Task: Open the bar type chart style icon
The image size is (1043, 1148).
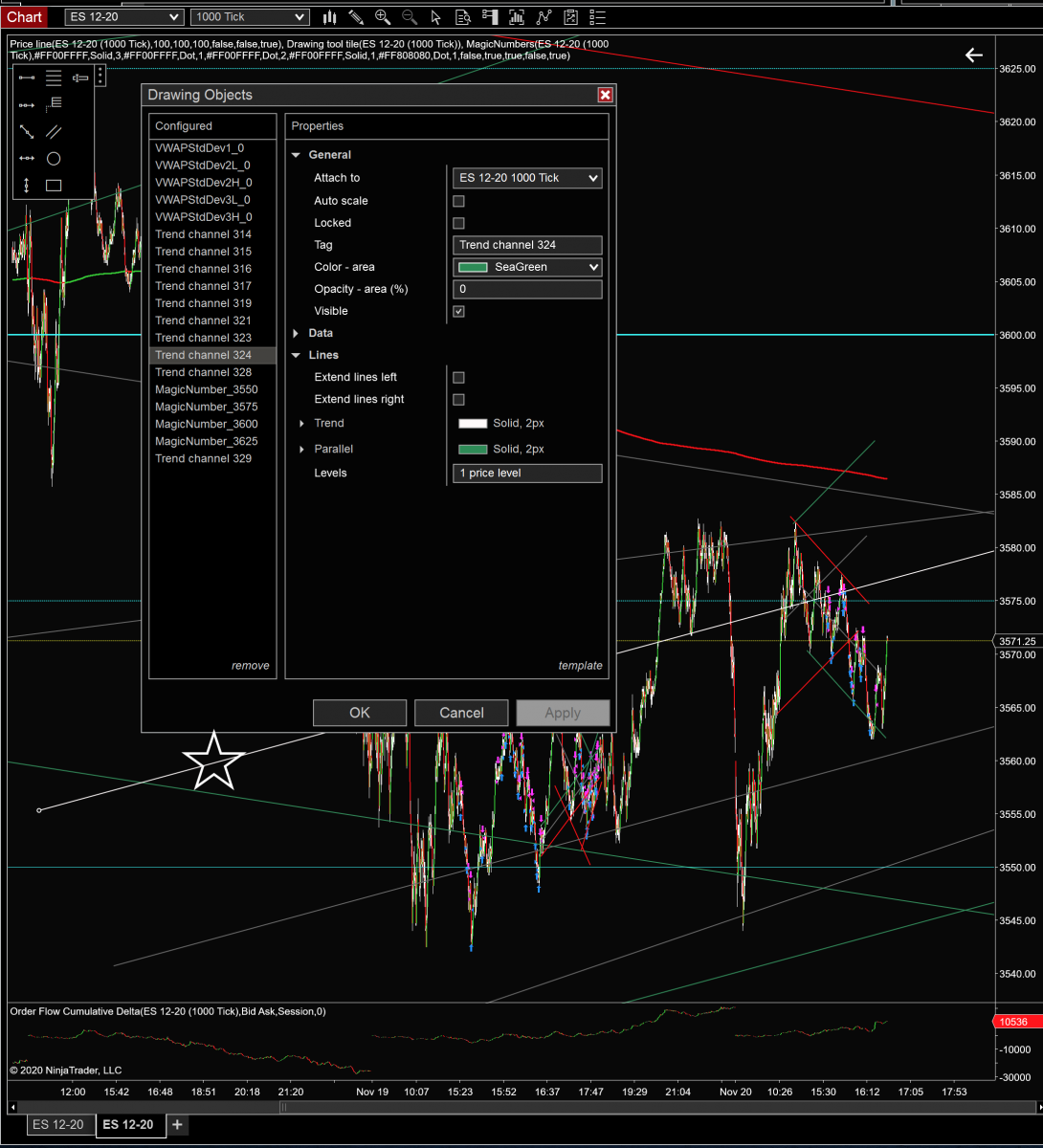Action: tap(329, 16)
